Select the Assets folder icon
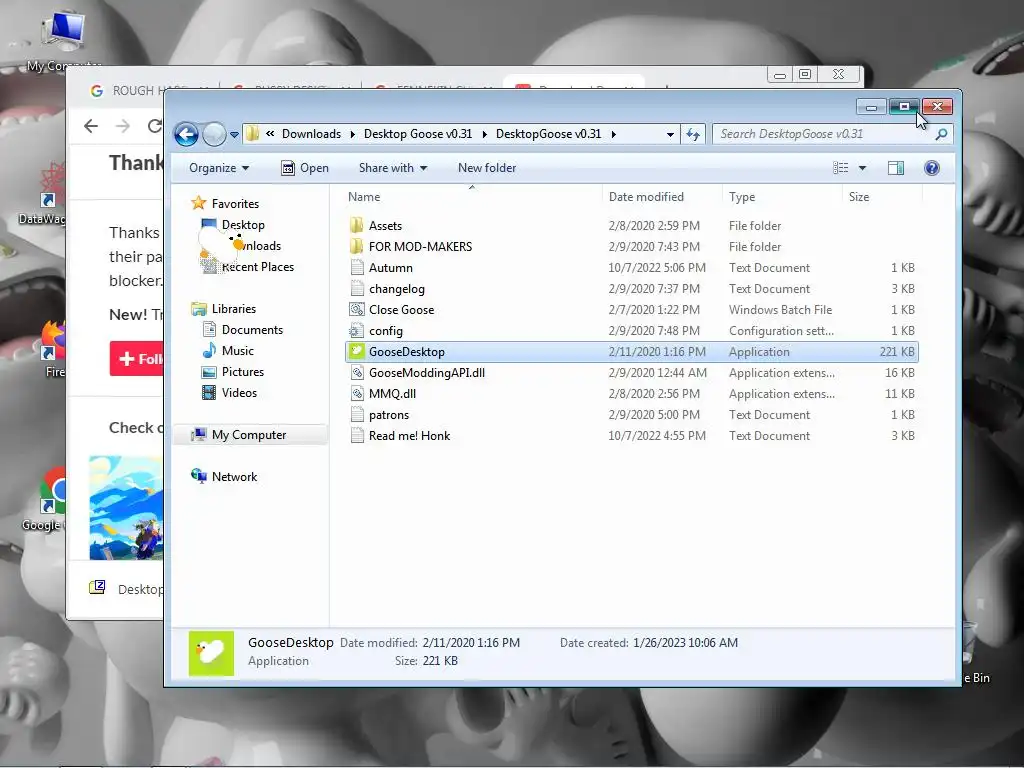This screenshot has height=768, width=1024. point(357,226)
